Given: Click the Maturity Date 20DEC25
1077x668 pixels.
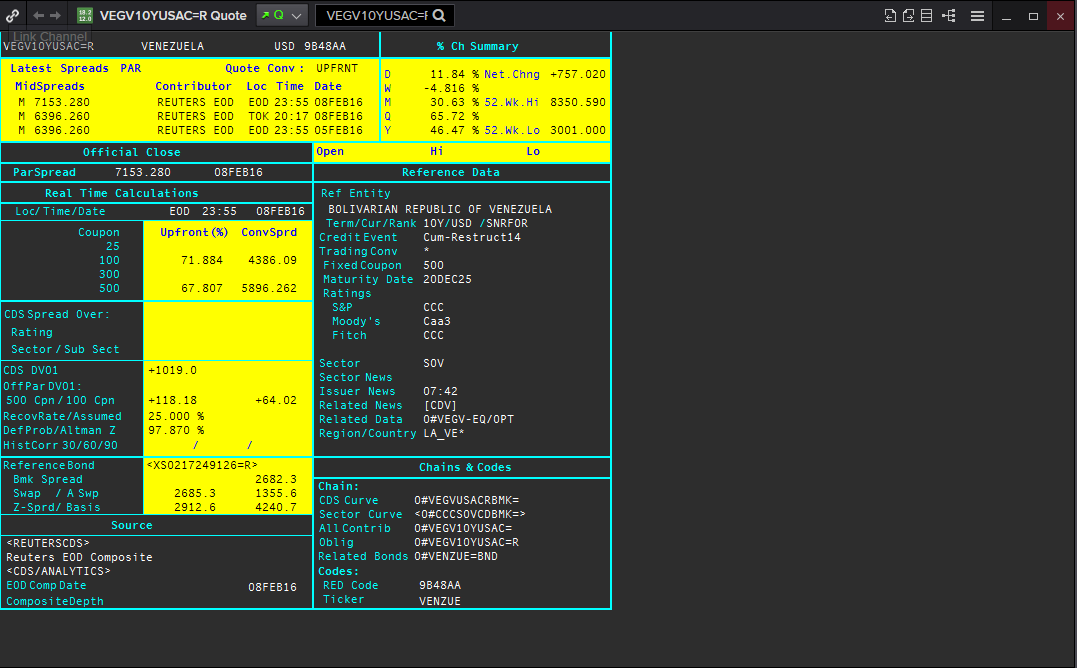Looking at the screenshot, I should click(x=447, y=279).
